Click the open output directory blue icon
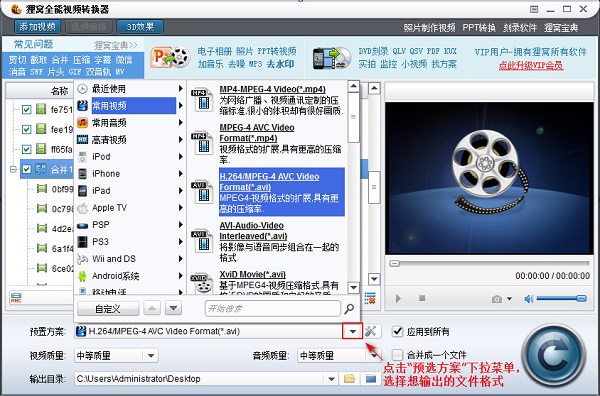Viewport: 600px width, 396px height. 370,379
